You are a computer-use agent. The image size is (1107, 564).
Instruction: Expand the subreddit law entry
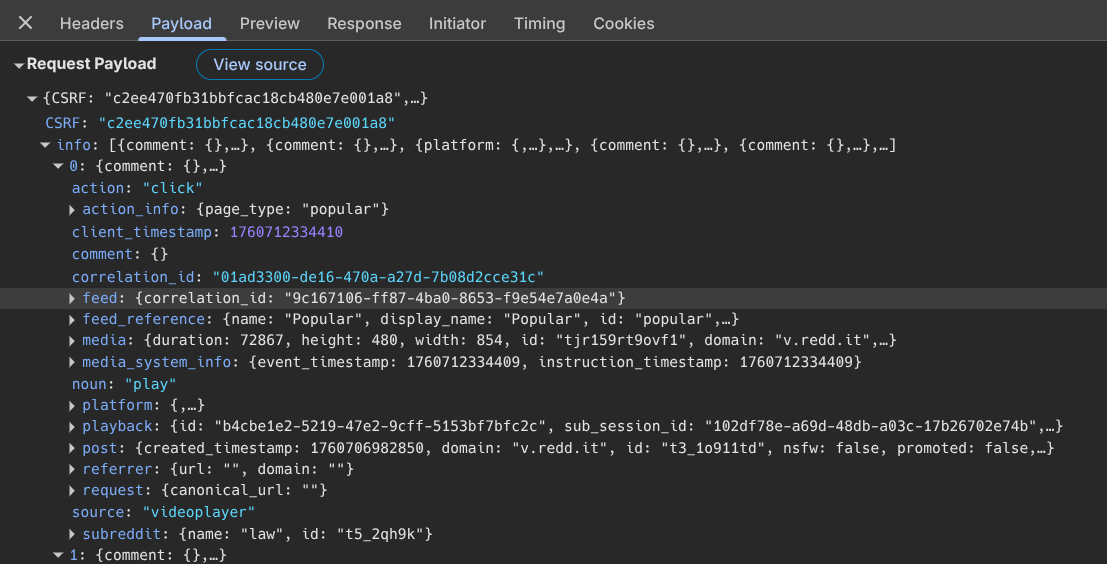point(73,534)
